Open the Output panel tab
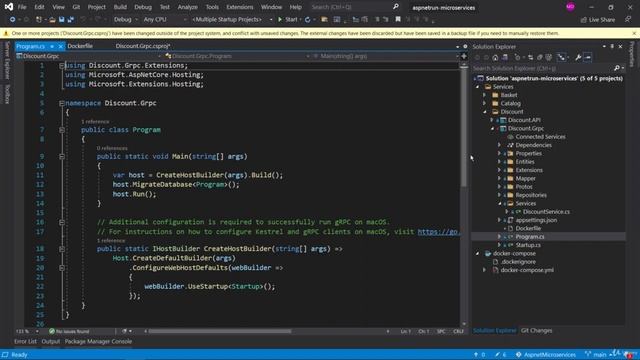Screen dimensions: 640x360 point(51,341)
